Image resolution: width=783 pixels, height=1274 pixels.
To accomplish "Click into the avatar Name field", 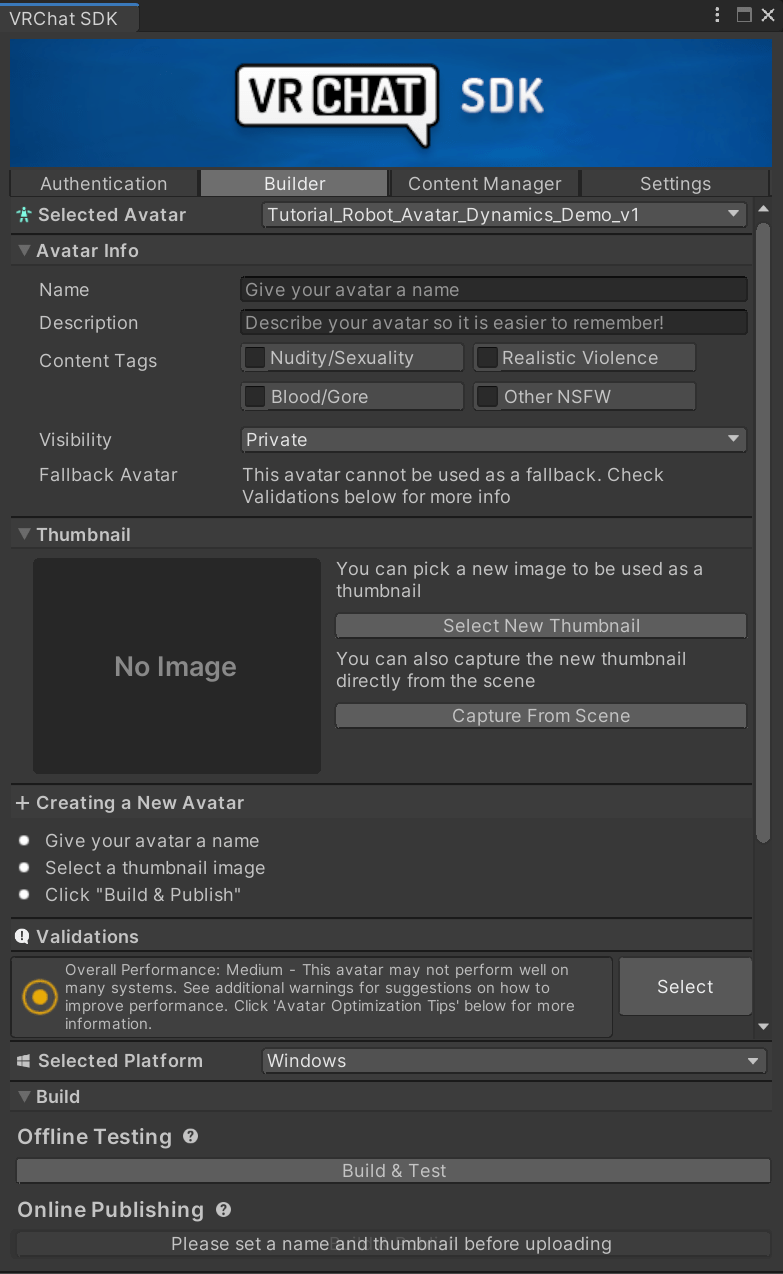I will tap(494, 290).
